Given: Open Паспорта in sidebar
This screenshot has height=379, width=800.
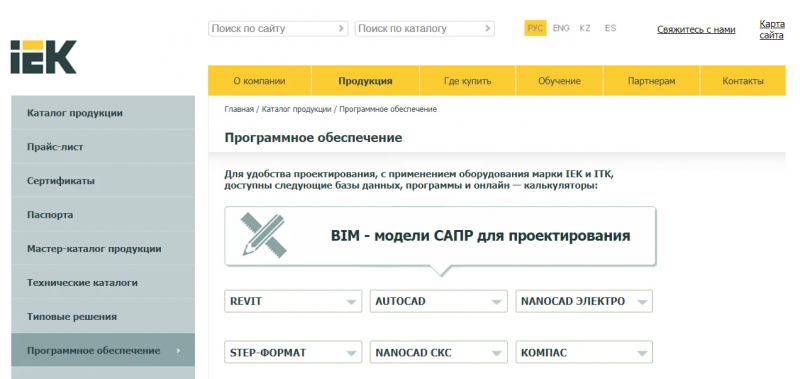Looking at the screenshot, I should [103, 215].
